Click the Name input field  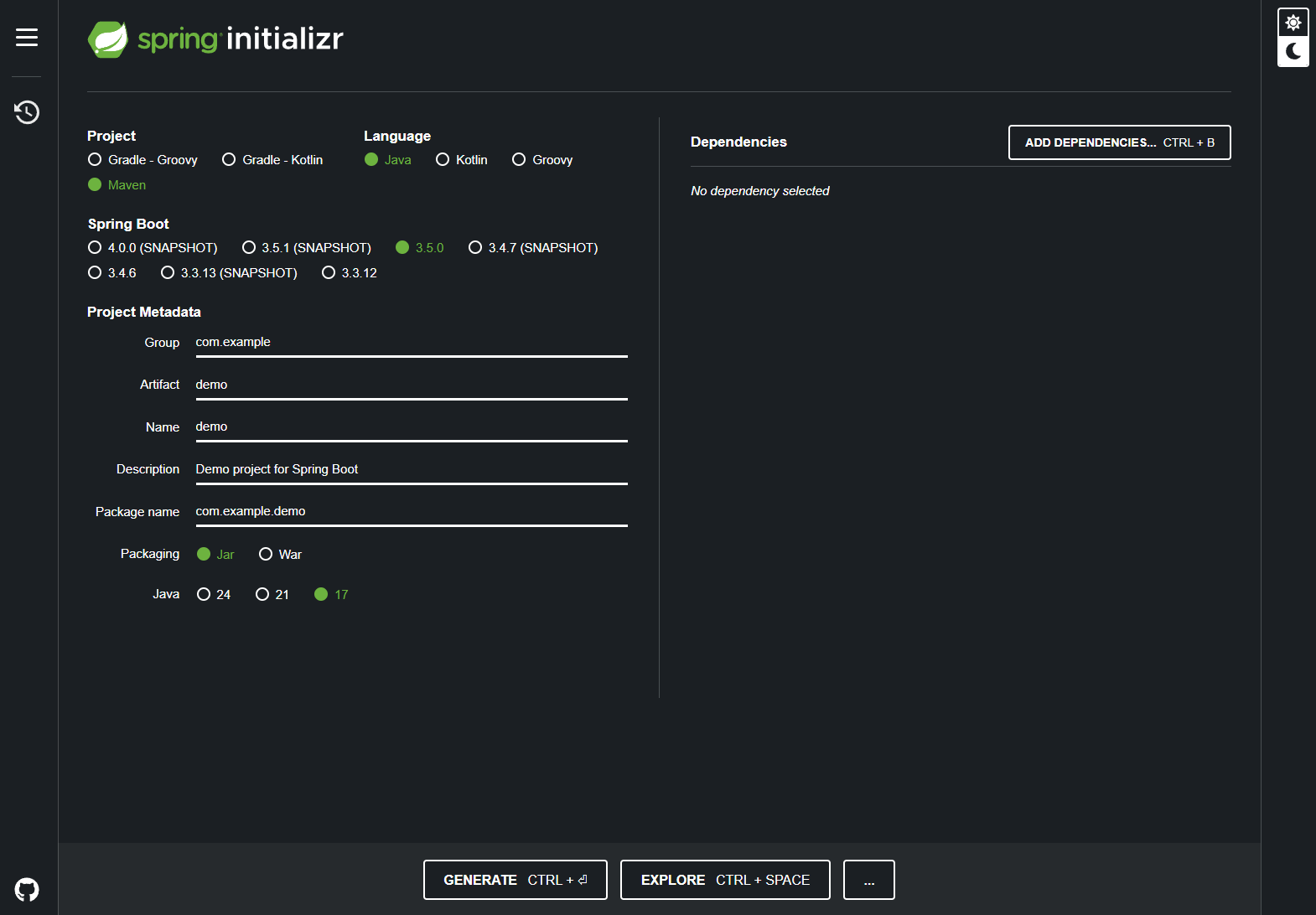(x=412, y=427)
